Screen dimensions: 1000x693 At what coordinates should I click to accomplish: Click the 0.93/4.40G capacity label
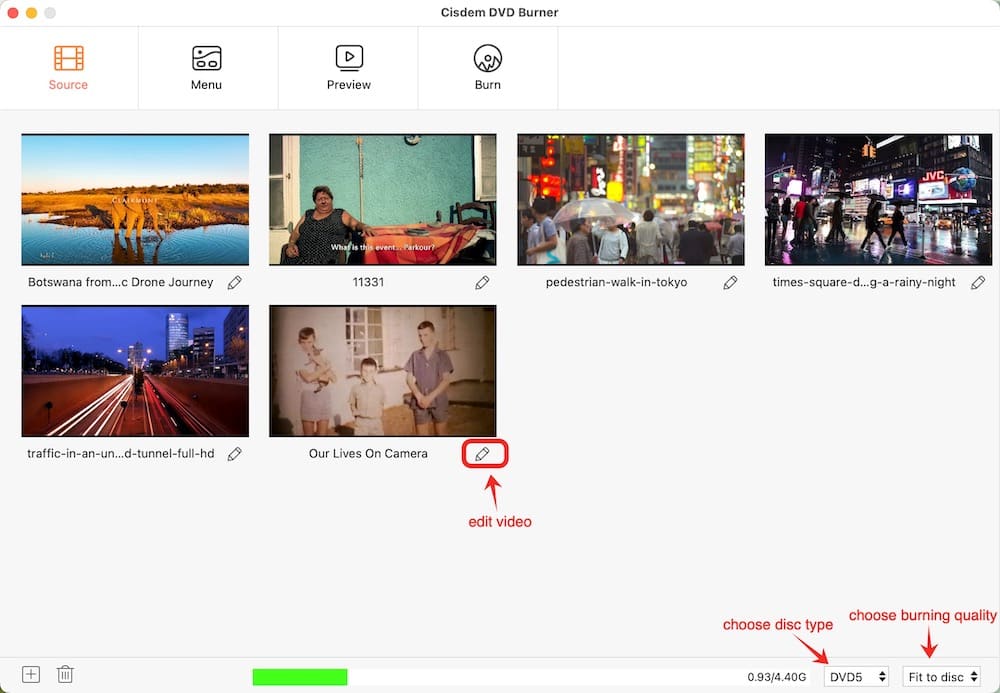776,676
